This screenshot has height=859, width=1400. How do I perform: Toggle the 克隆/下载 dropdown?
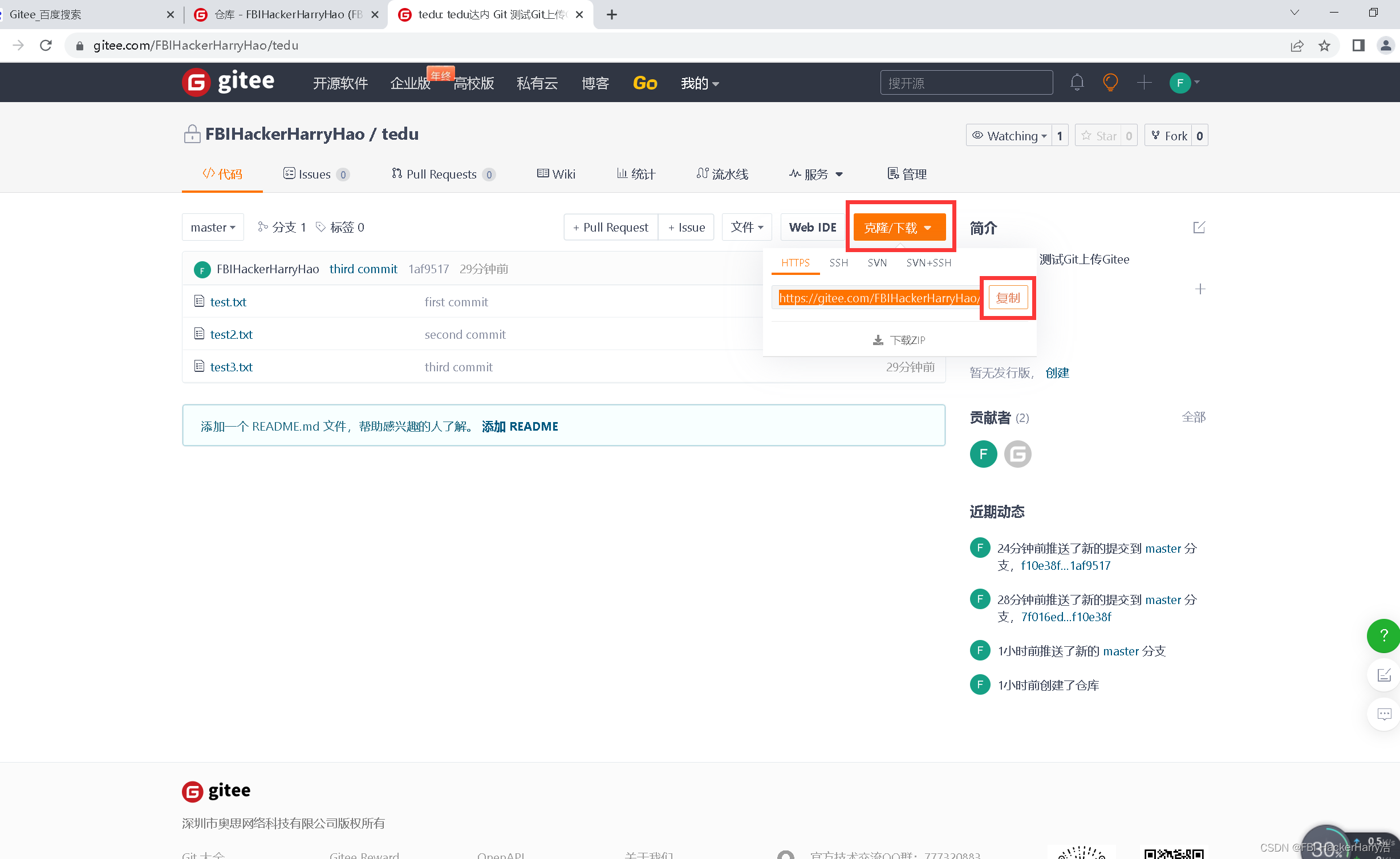pyautogui.click(x=899, y=228)
